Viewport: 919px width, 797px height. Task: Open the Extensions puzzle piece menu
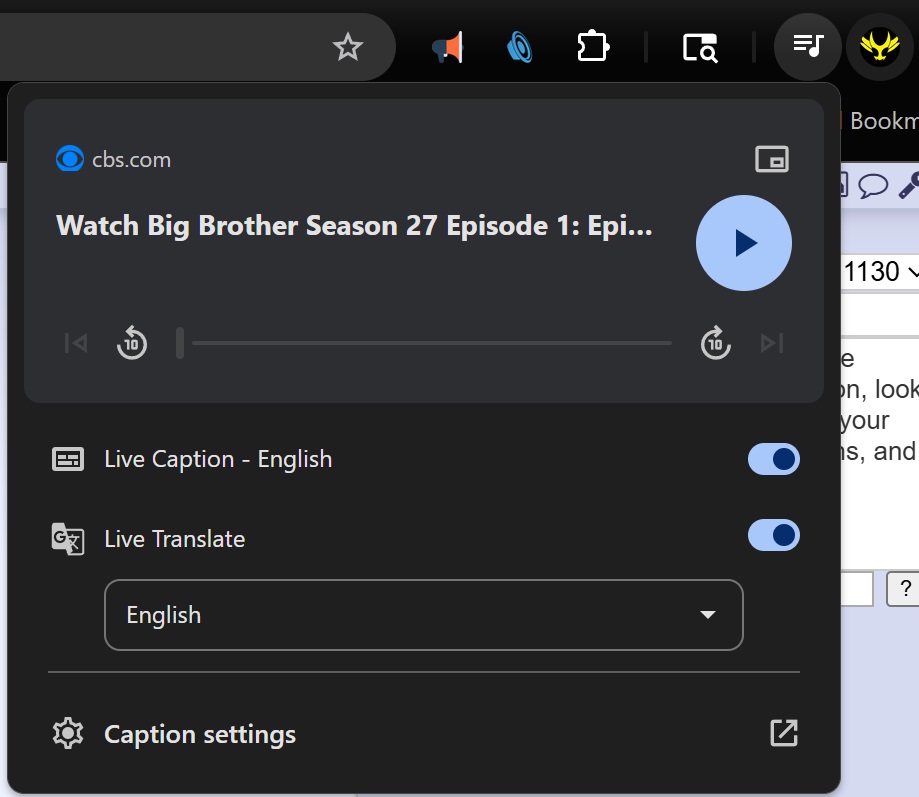[x=593, y=46]
